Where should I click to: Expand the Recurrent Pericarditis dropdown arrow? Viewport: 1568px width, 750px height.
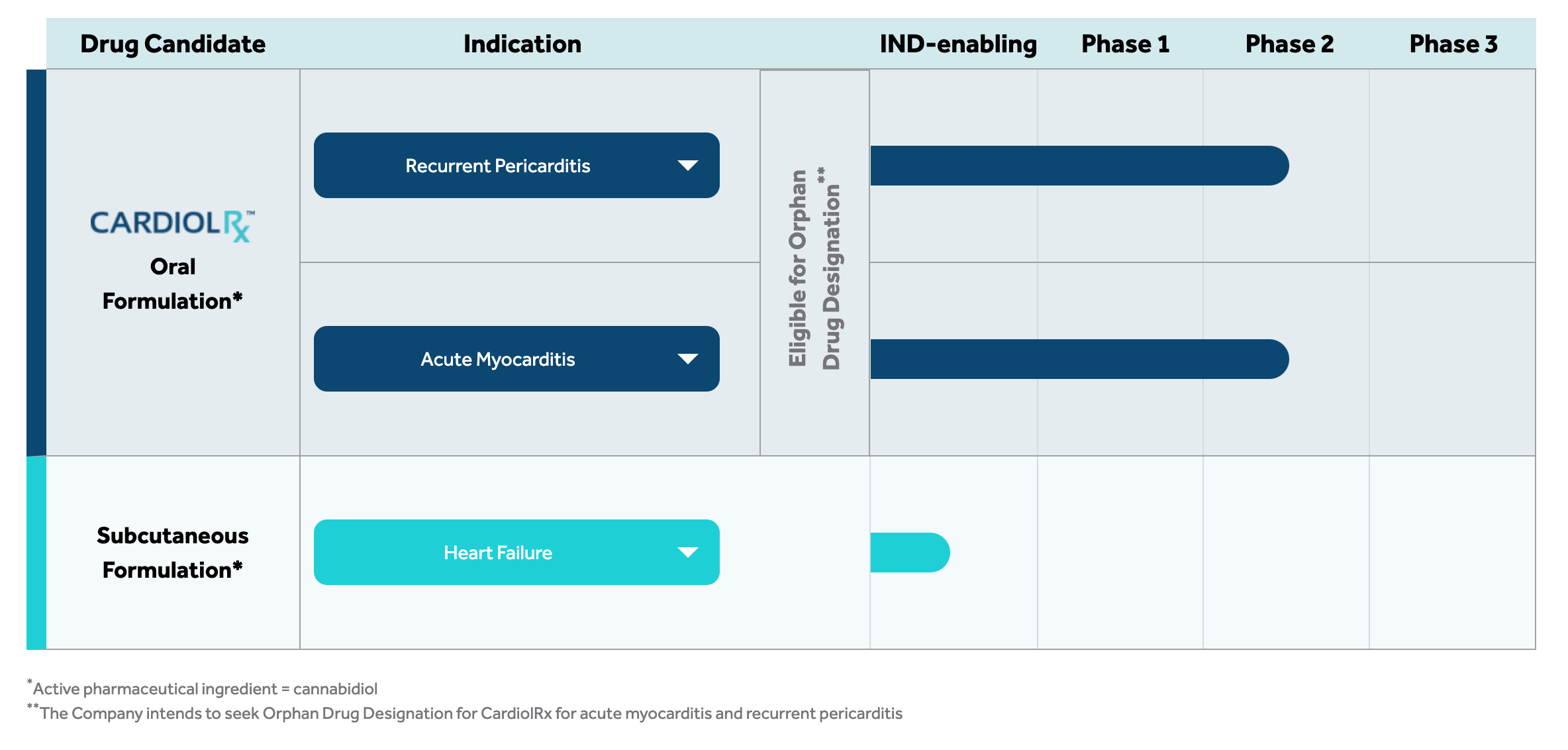pyautogui.click(x=688, y=166)
